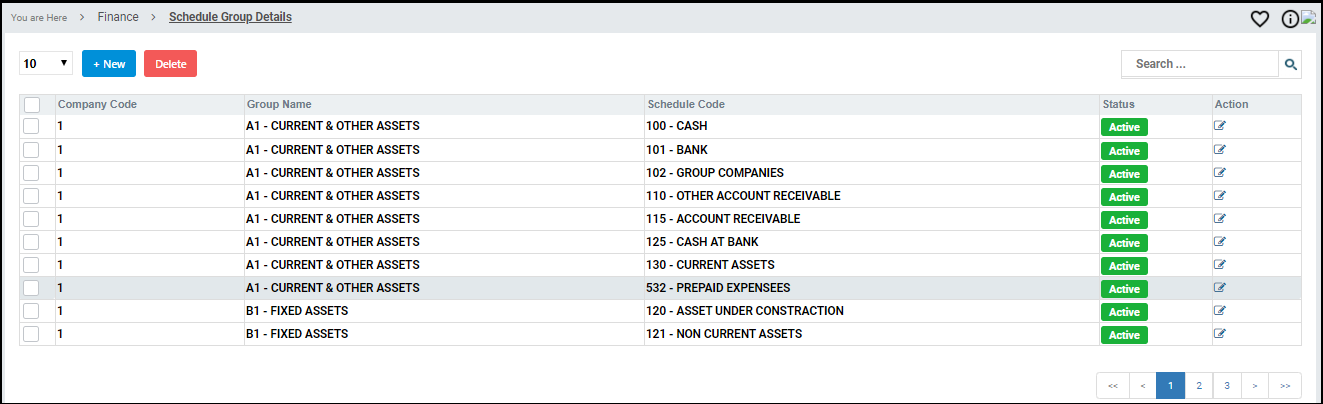Image resolution: width=1323 pixels, height=404 pixels.
Task: Edit the 125 - CASH AT BANK row
Action: [x=1220, y=242]
